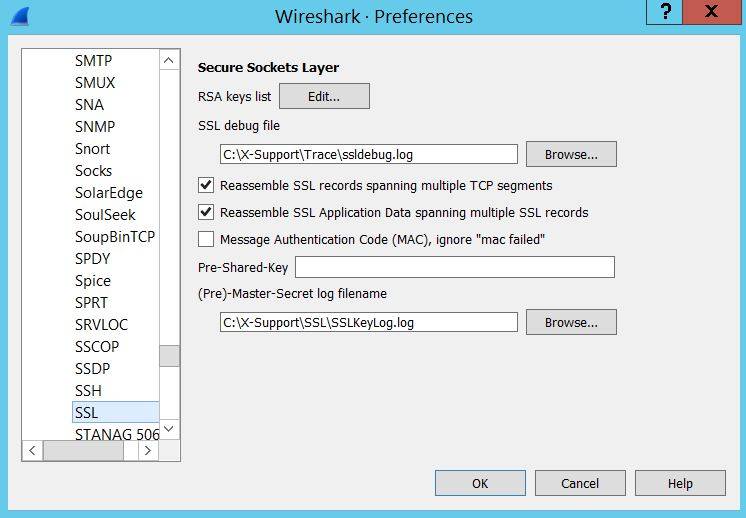Select Spice in protocol list
The width and height of the screenshot is (746, 518).
tap(93, 281)
